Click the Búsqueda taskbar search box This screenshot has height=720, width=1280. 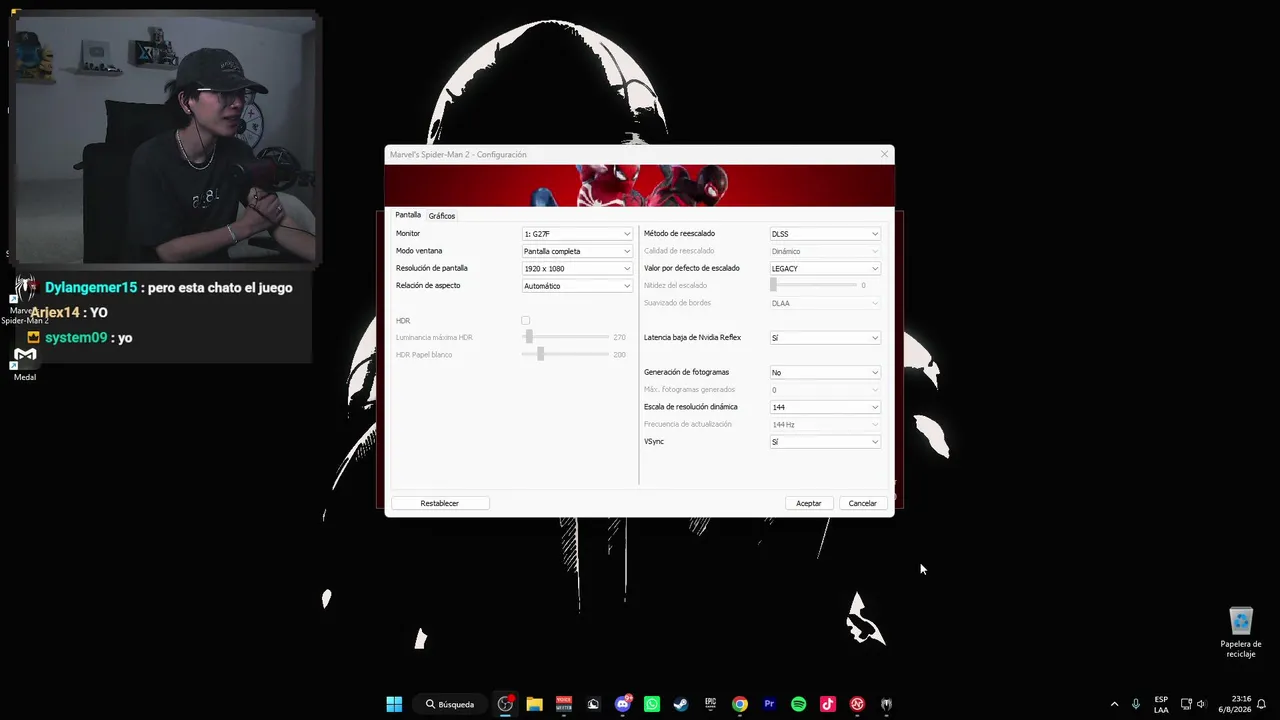[x=450, y=704]
